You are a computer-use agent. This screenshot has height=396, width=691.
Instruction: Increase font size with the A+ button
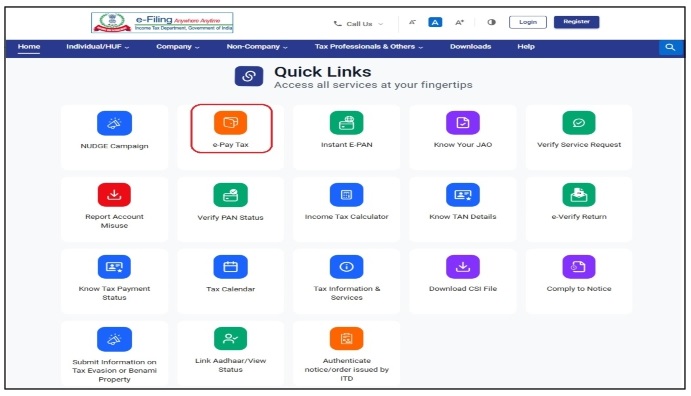click(459, 22)
